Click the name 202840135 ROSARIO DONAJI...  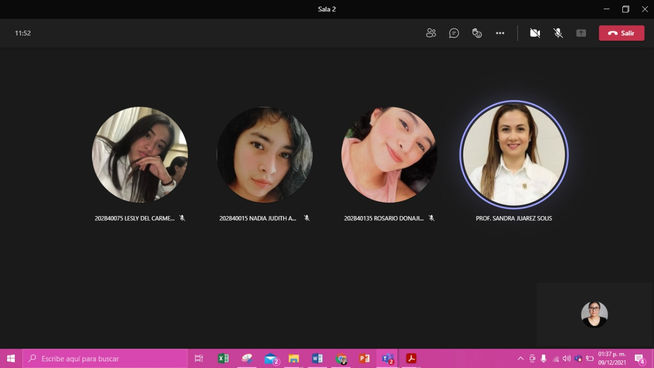[384, 218]
